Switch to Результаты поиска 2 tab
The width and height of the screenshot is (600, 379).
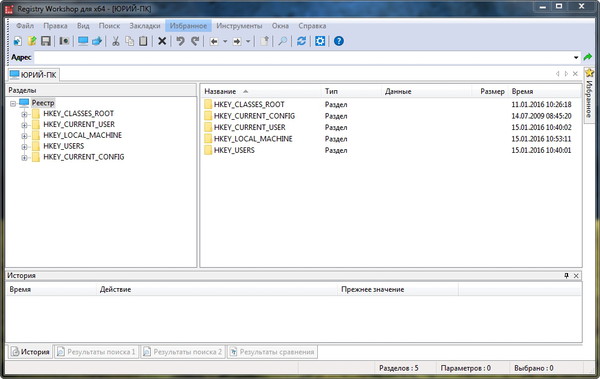tap(183, 352)
